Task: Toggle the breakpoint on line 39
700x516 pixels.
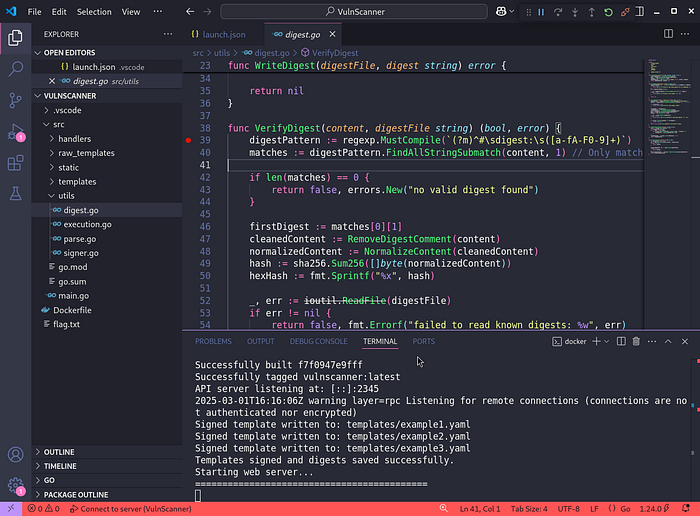Action: pyautogui.click(x=188, y=140)
